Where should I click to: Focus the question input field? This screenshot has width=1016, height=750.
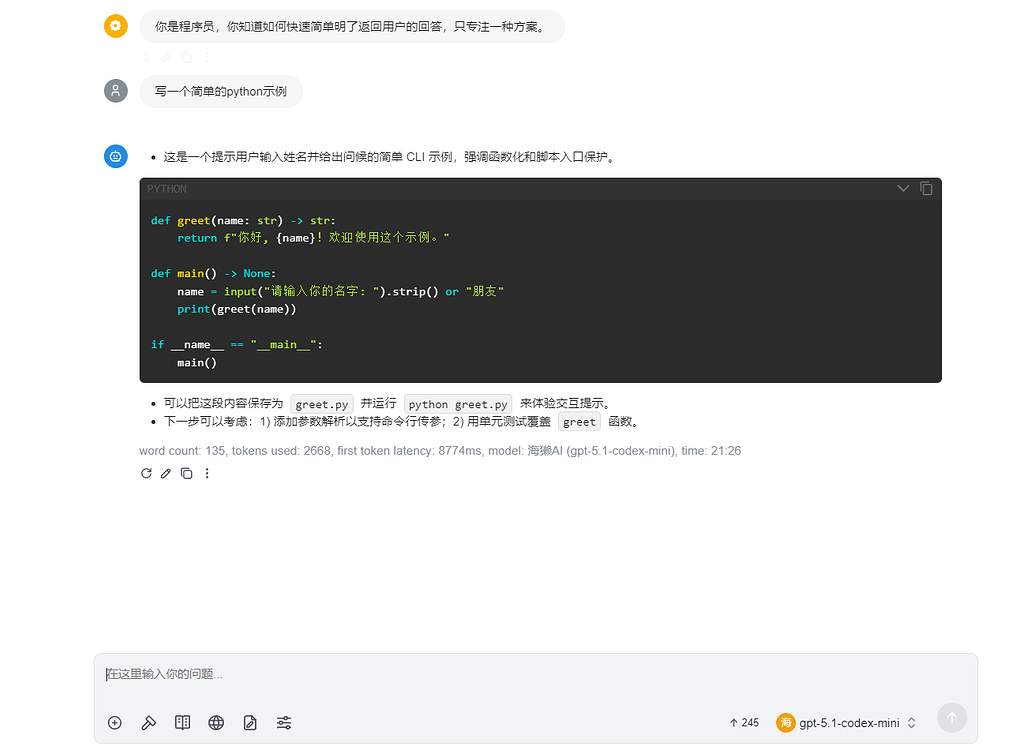click(x=535, y=674)
